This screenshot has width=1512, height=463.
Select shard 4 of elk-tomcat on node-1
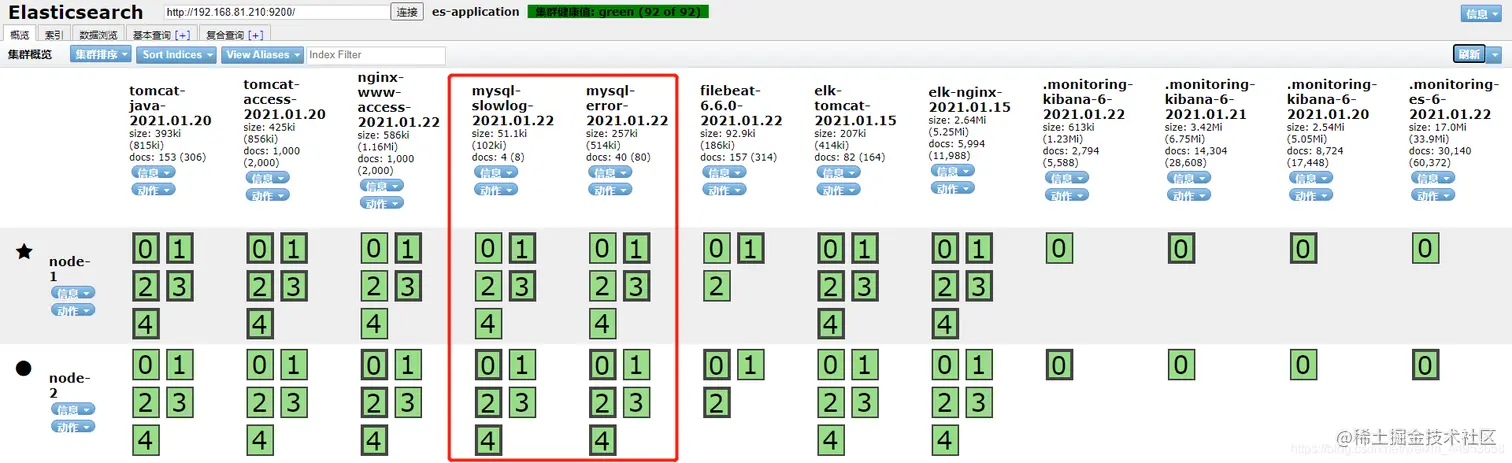830,325
